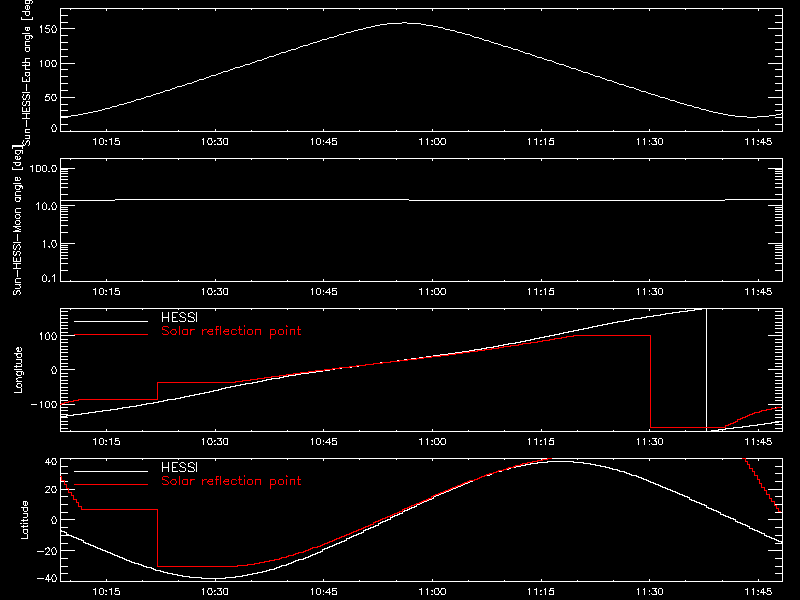Click the Sun-HESSI-Moon angle [deg] axis title
800x600 pixels.
click(x=17, y=221)
